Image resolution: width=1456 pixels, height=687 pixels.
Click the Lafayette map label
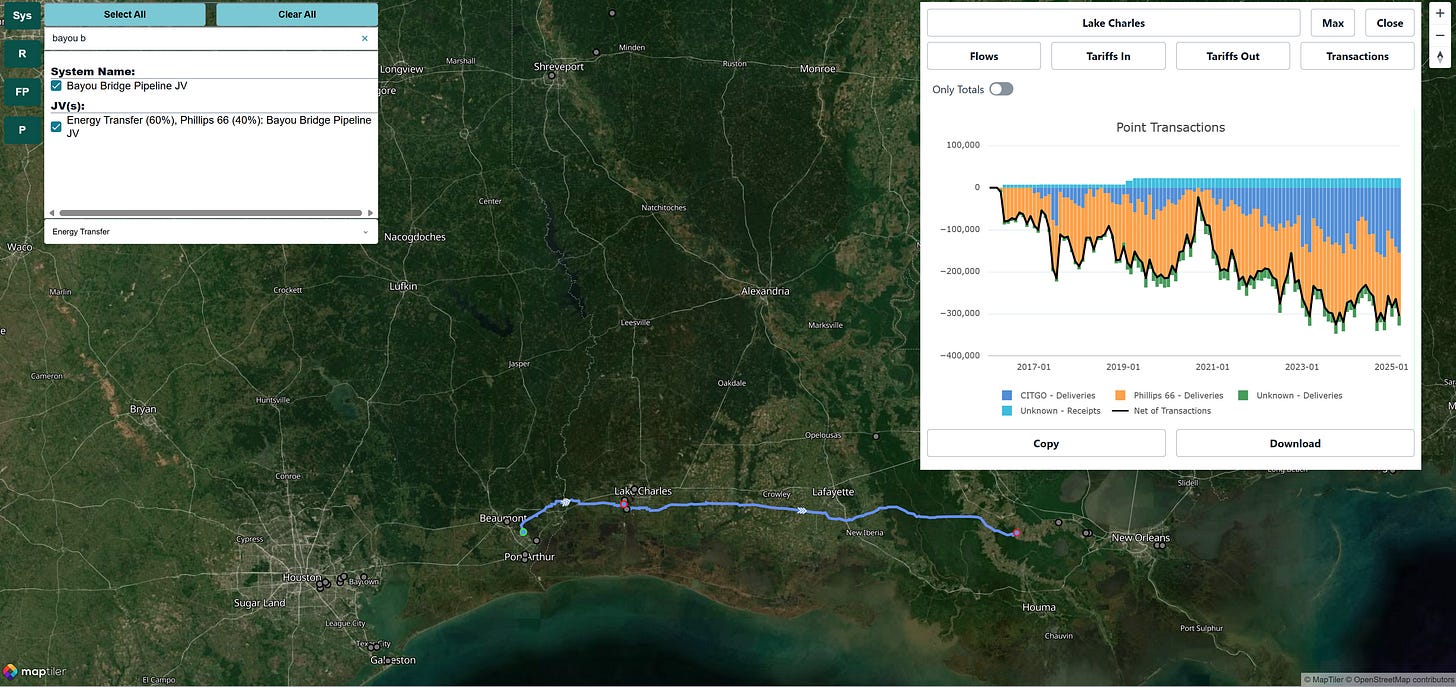point(833,492)
